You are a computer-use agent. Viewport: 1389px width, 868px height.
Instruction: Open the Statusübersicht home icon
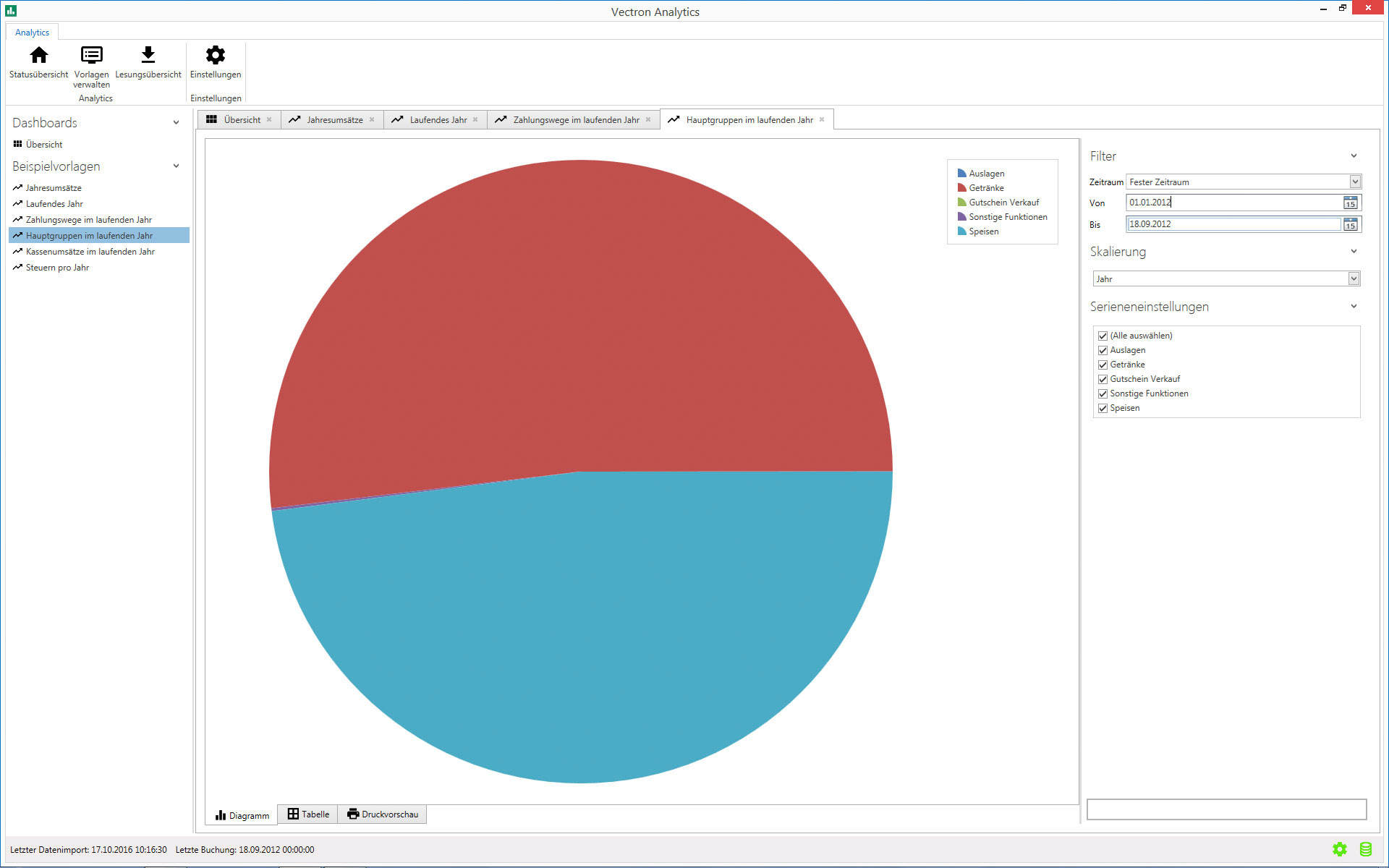39,56
